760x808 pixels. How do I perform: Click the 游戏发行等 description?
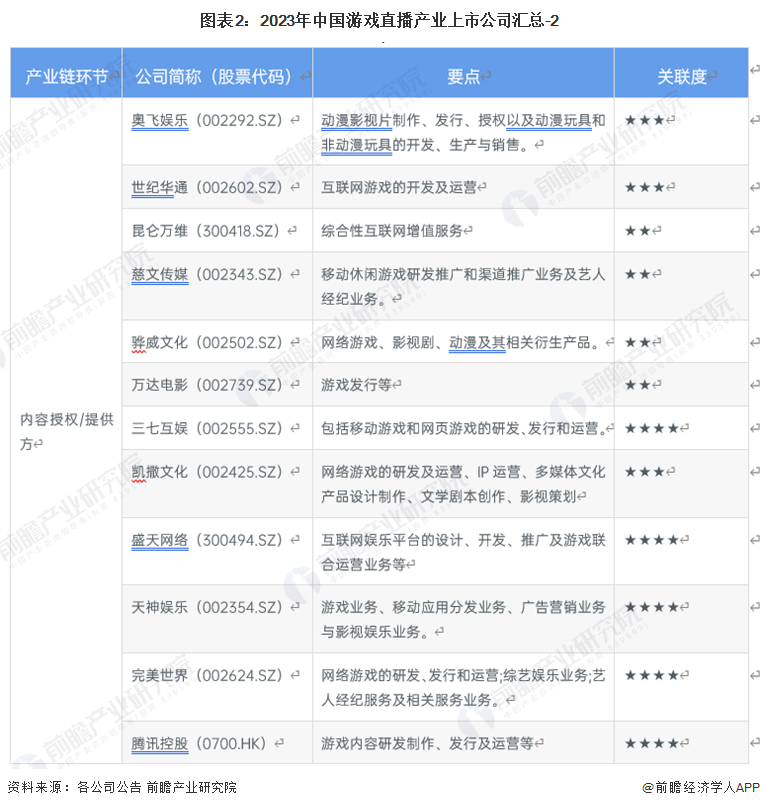point(356,384)
